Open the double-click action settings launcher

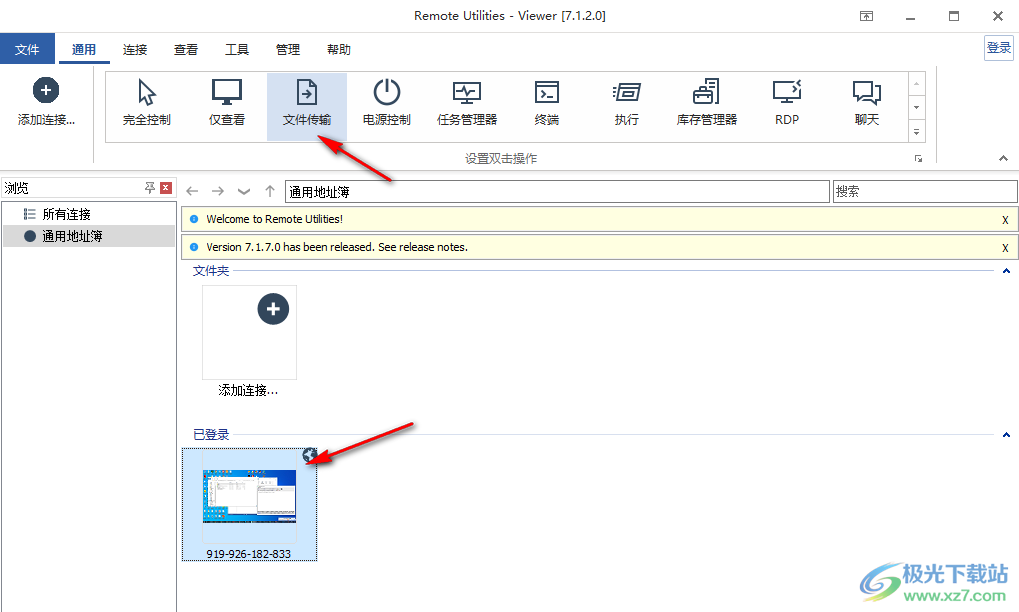(918, 159)
